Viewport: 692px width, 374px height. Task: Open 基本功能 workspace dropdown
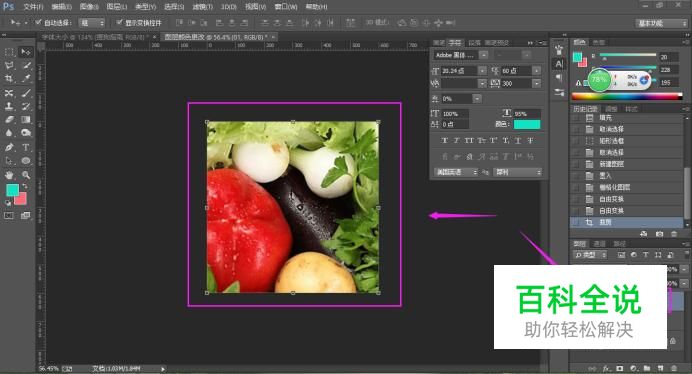661,23
